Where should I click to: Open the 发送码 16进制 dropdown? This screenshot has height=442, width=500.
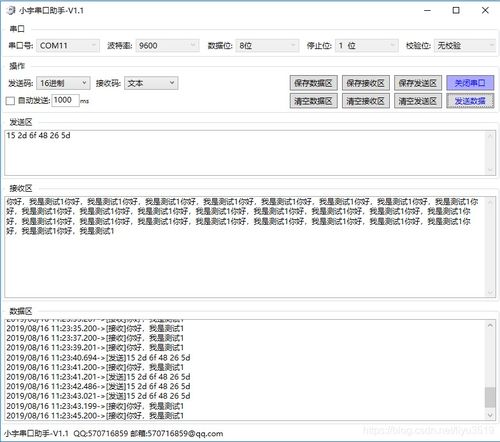pyautogui.click(x=63, y=83)
